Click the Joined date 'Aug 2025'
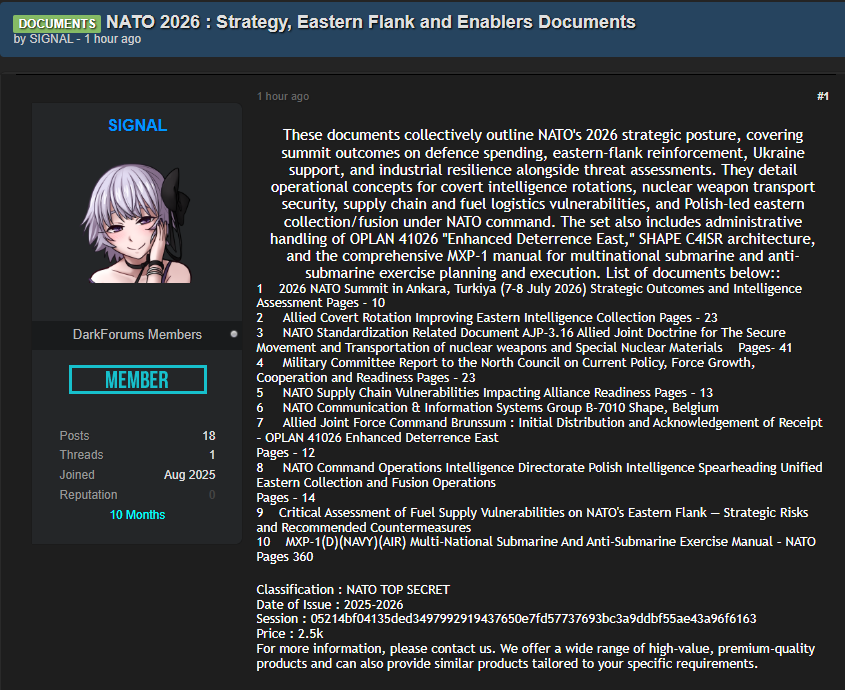Image resolution: width=845 pixels, height=690 pixels. tap(190, 475)
